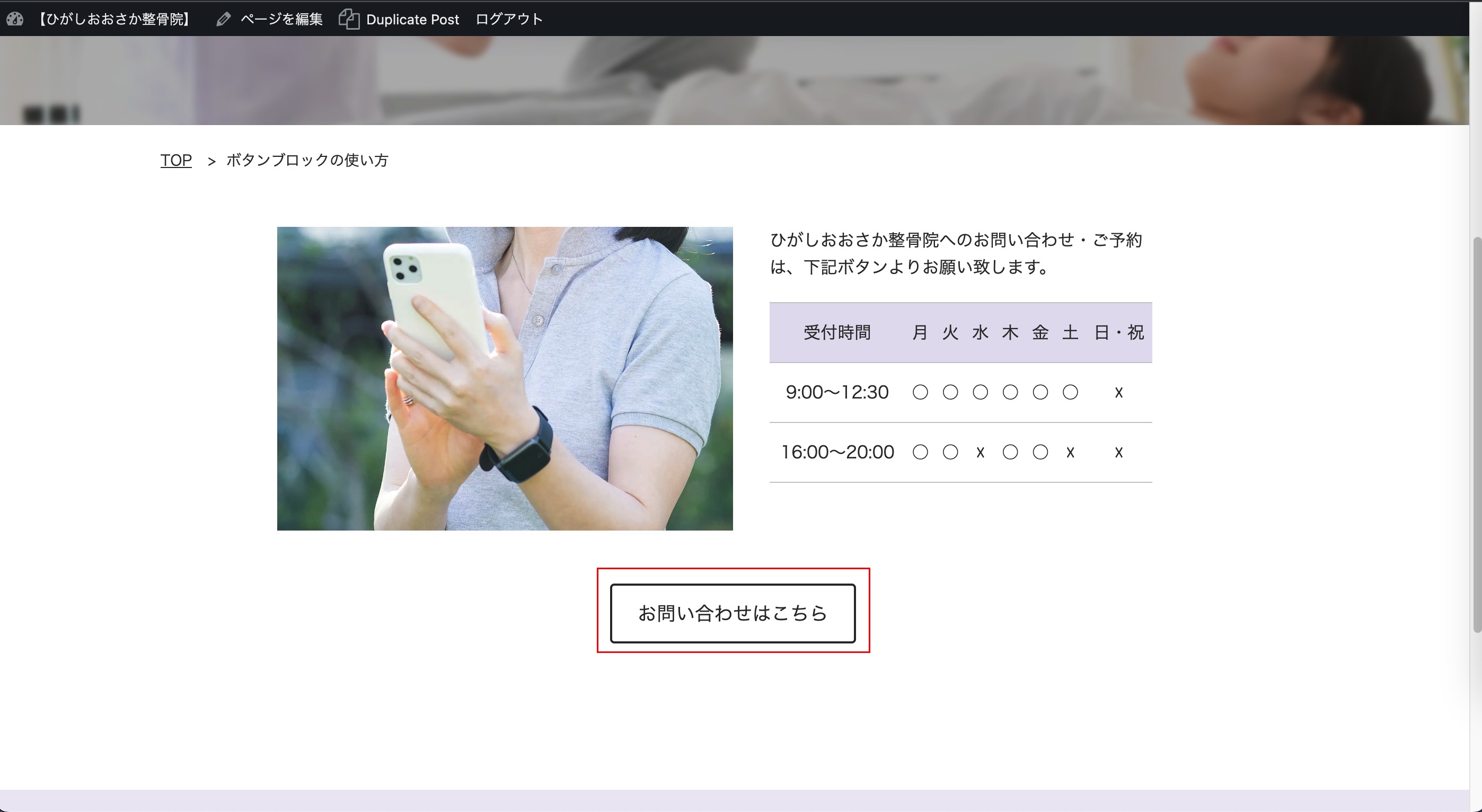The width and height of the screenshot is (1482, 812).
Task: Click the Duplicate Post copy icon
Action: [349, 19]
